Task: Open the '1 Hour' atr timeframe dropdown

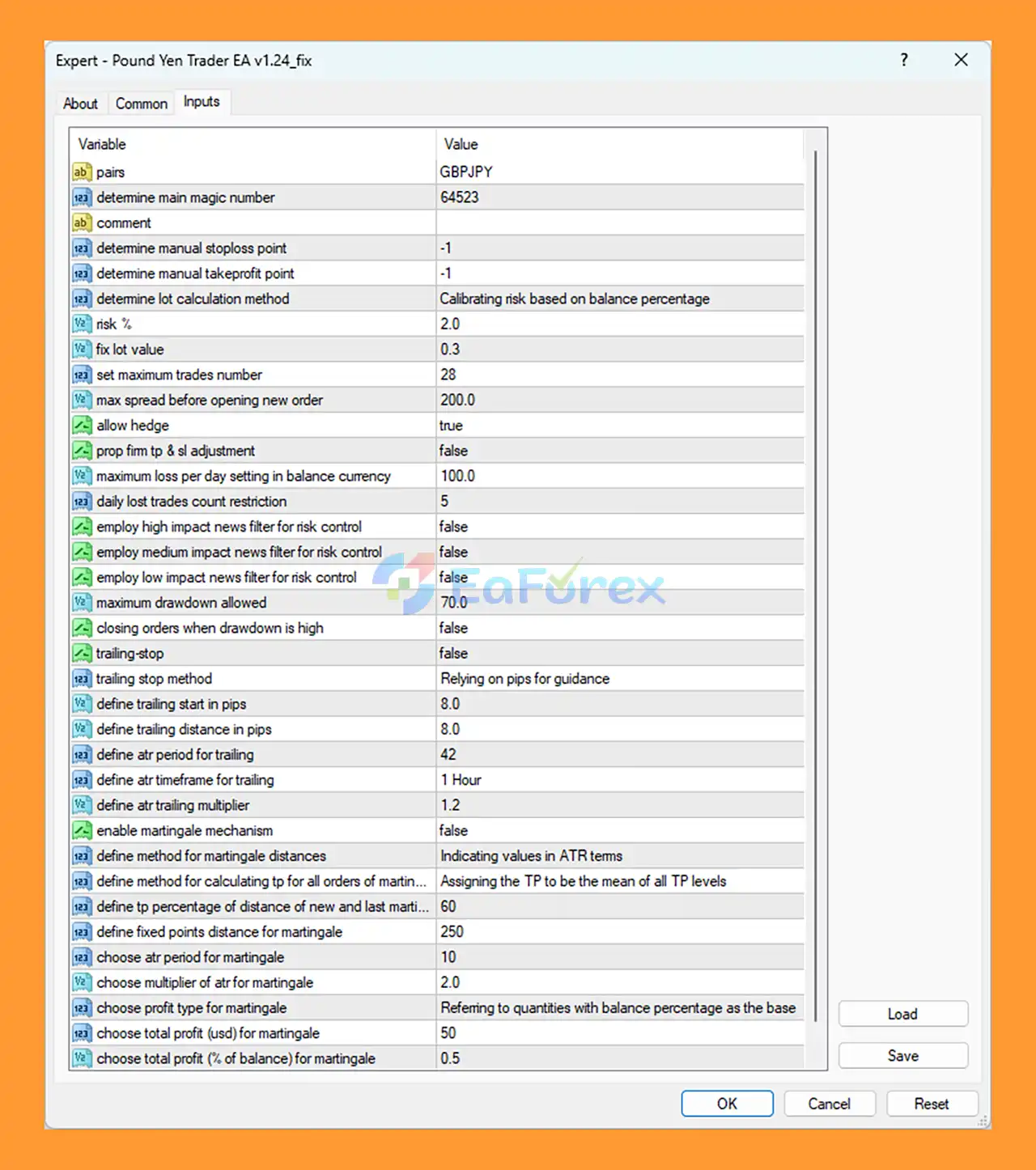Action: click(619, 780)
